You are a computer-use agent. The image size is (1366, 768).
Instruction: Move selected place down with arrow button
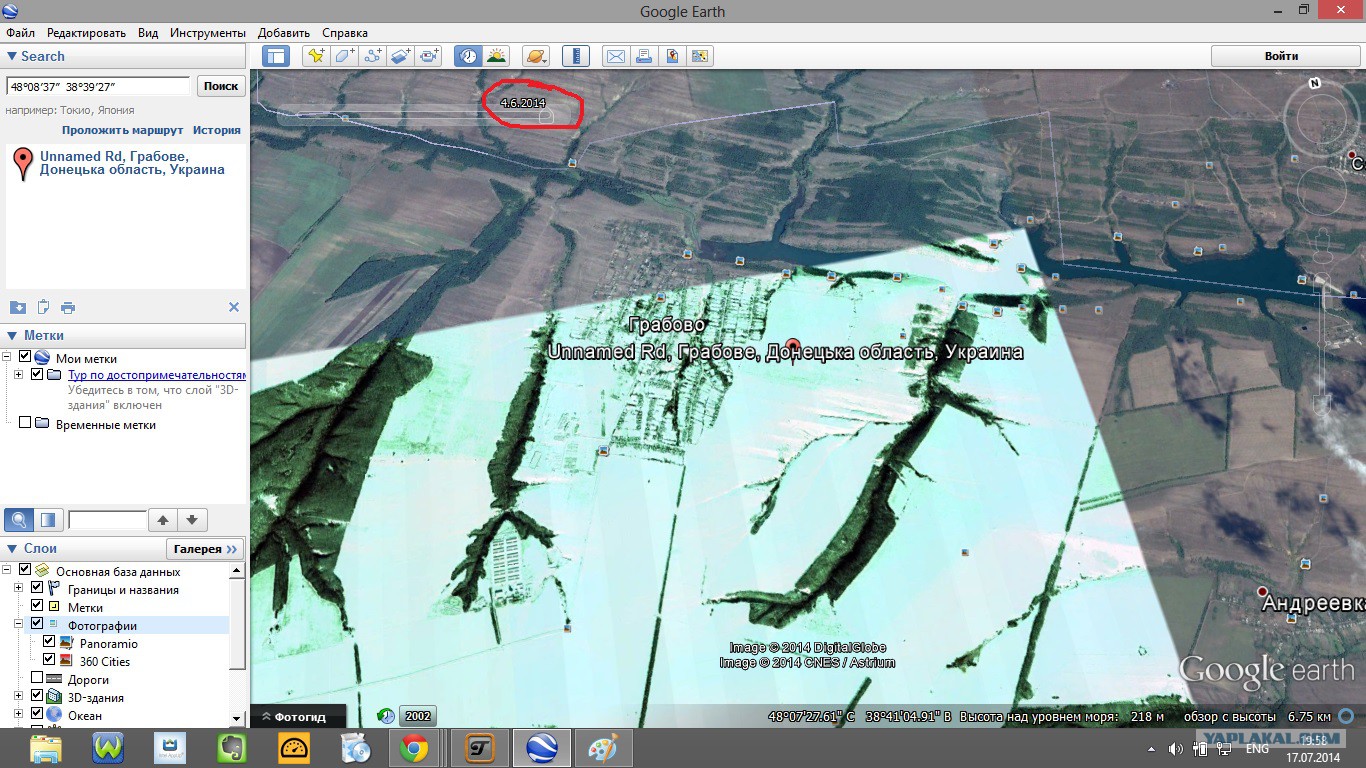coord(192,520)
